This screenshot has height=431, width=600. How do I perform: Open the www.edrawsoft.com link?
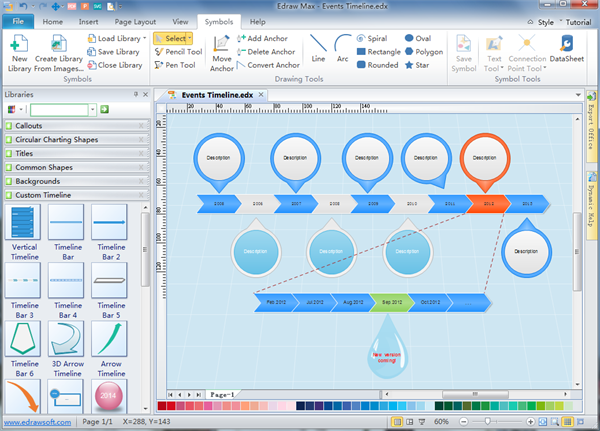pyautogui.click(x=36, y=423)
